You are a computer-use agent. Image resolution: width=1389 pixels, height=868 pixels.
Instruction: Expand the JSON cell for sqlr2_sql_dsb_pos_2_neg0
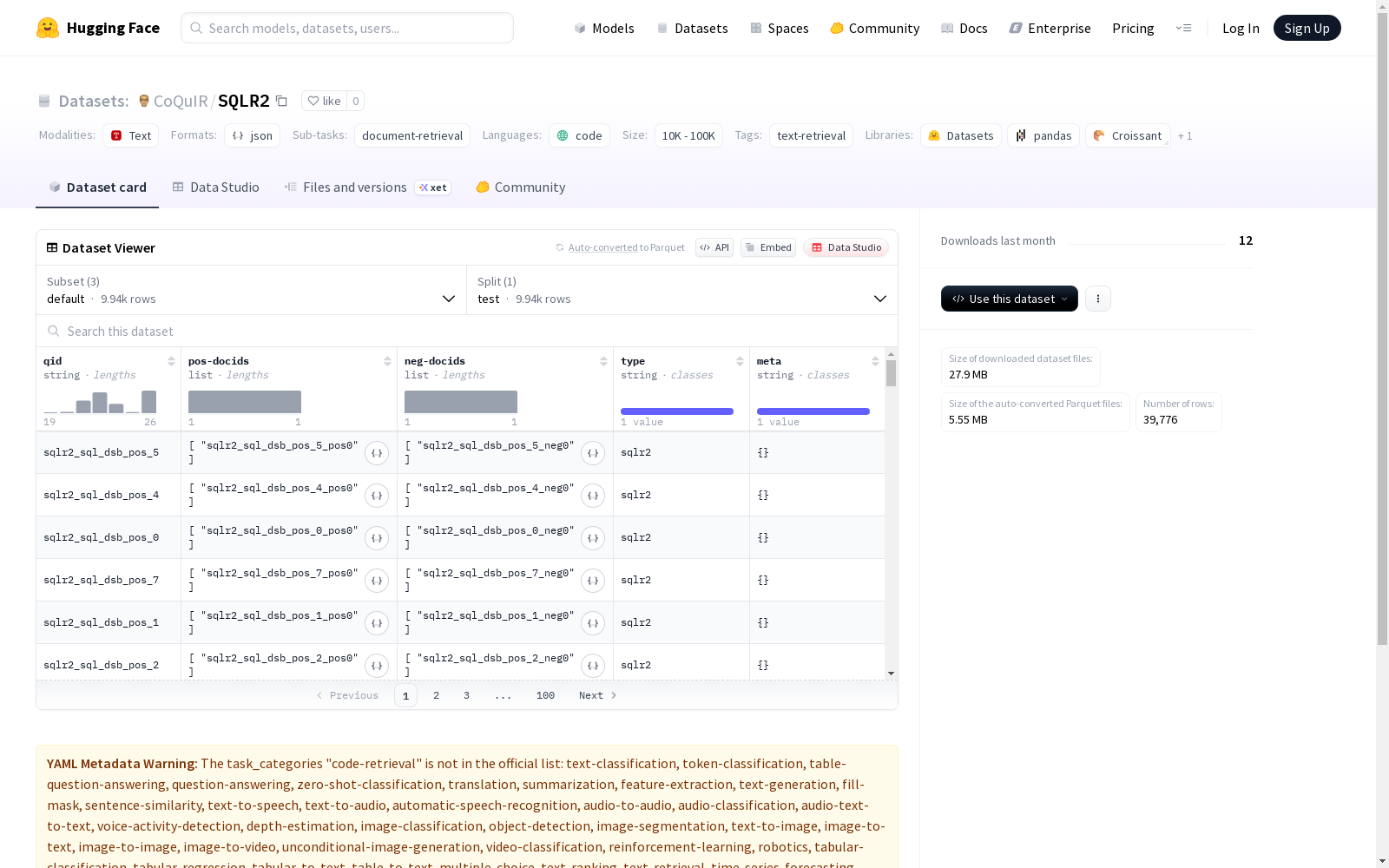click(593, 666)
